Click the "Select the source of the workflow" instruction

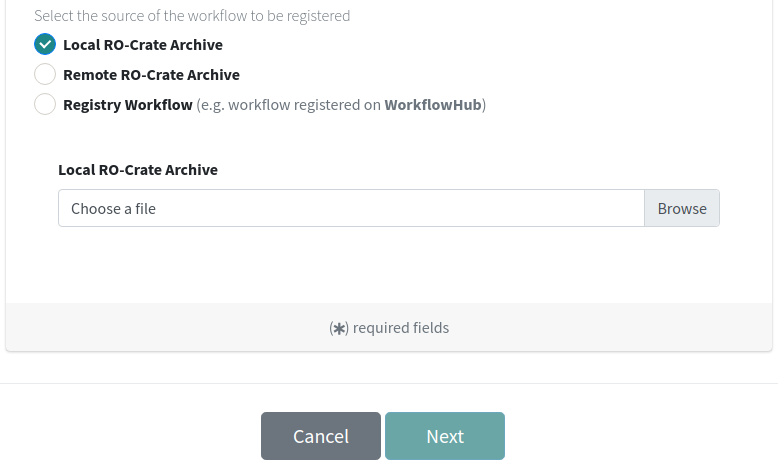point(192,16)
